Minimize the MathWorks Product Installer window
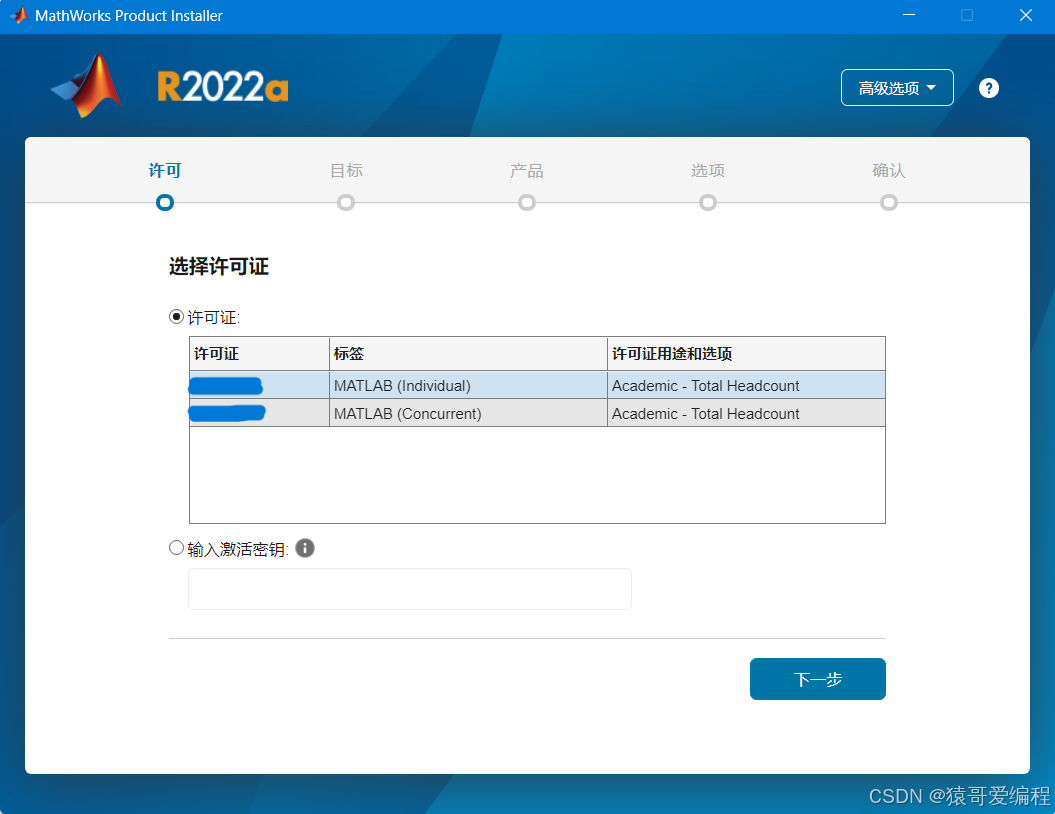1055x814 pixels. (909, 15)
